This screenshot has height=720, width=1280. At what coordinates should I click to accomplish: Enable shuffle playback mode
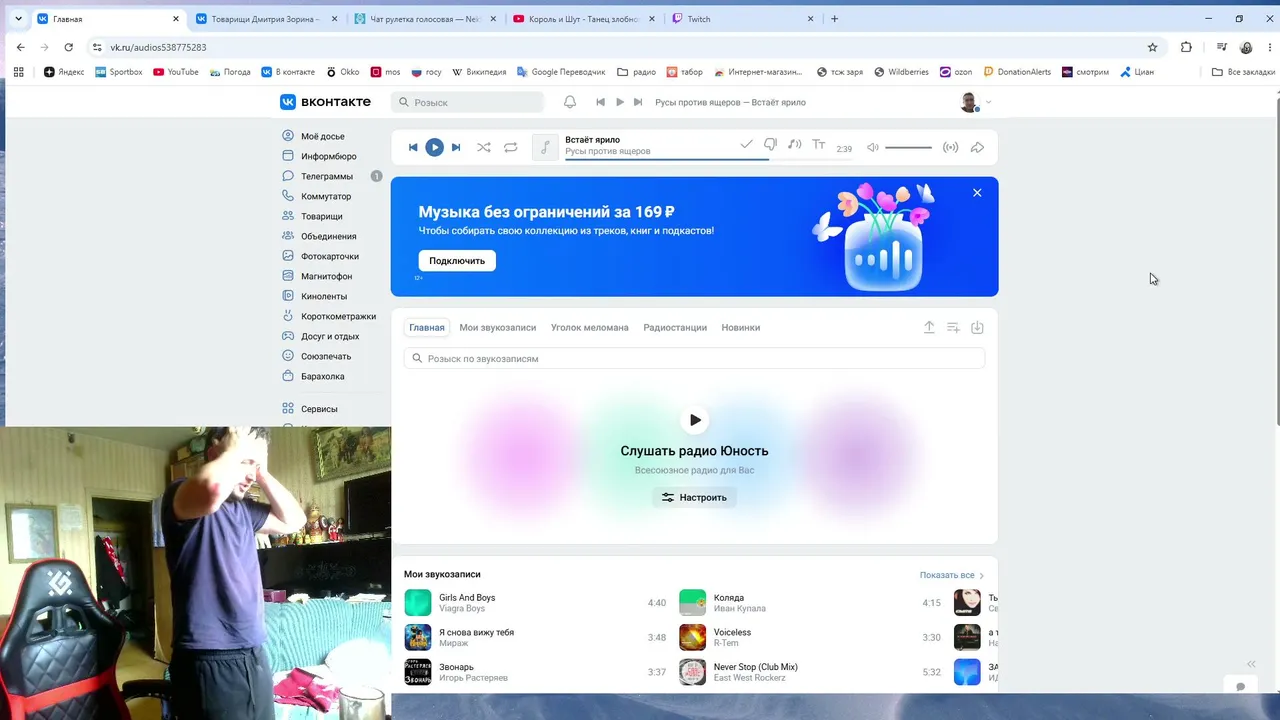pos(484,147)
